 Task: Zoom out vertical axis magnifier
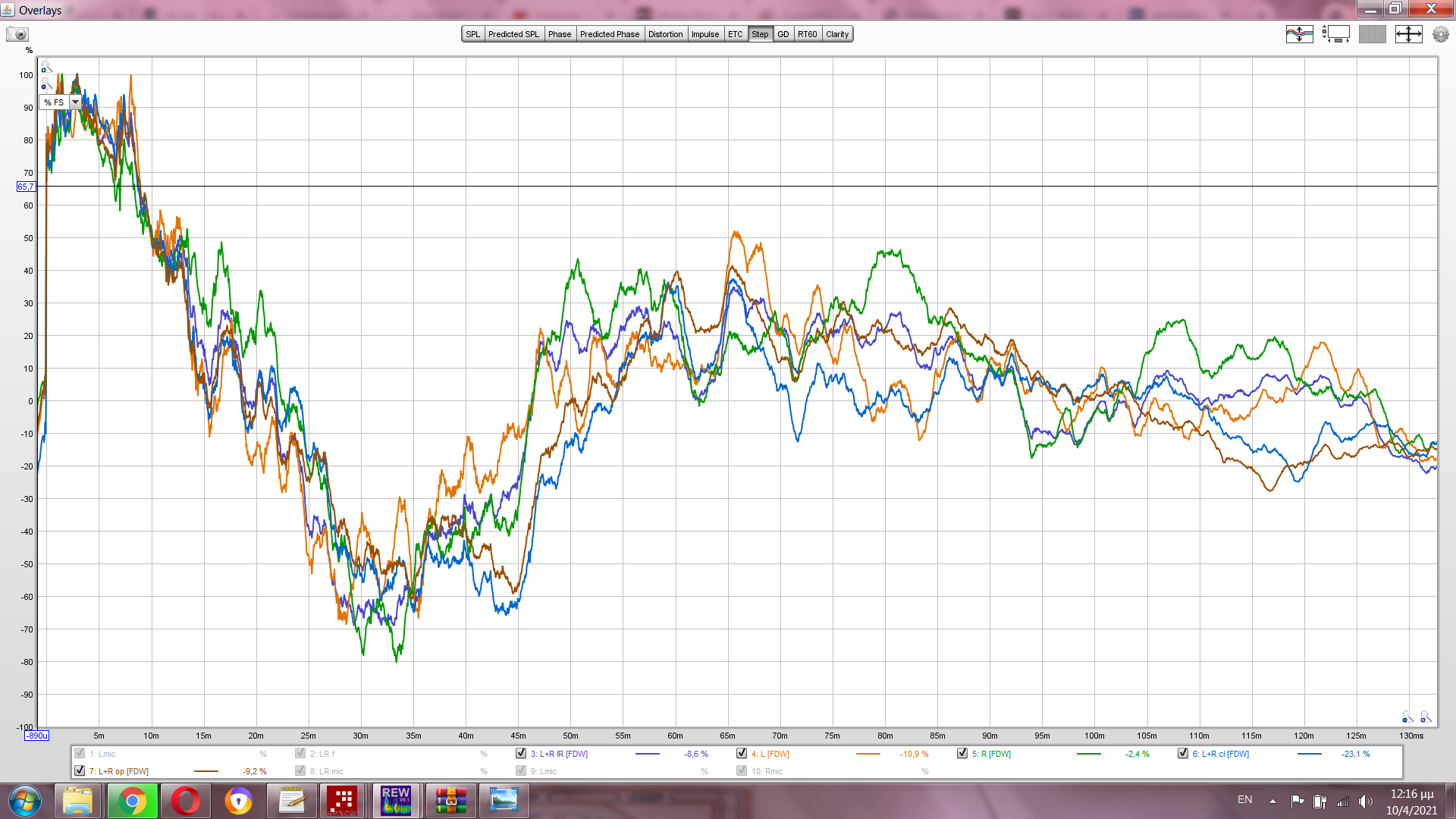click(45, 83)
